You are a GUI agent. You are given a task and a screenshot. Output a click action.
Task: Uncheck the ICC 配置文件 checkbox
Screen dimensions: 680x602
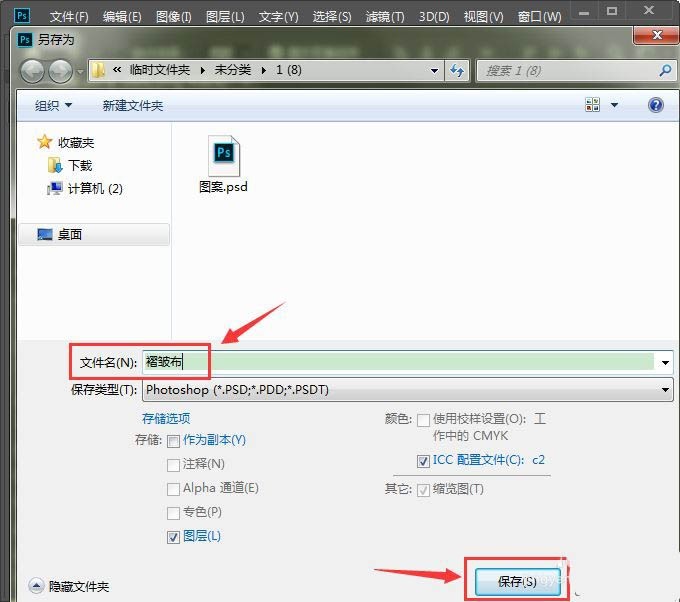[423, 461]
